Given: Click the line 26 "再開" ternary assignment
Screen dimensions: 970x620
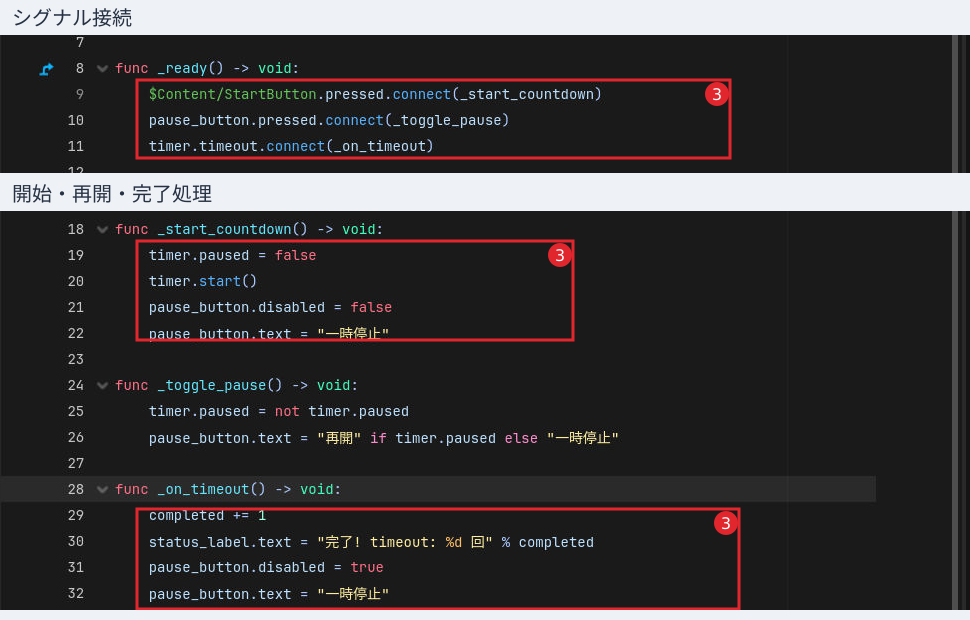Looking at the screenshot, I should [384, 438].
